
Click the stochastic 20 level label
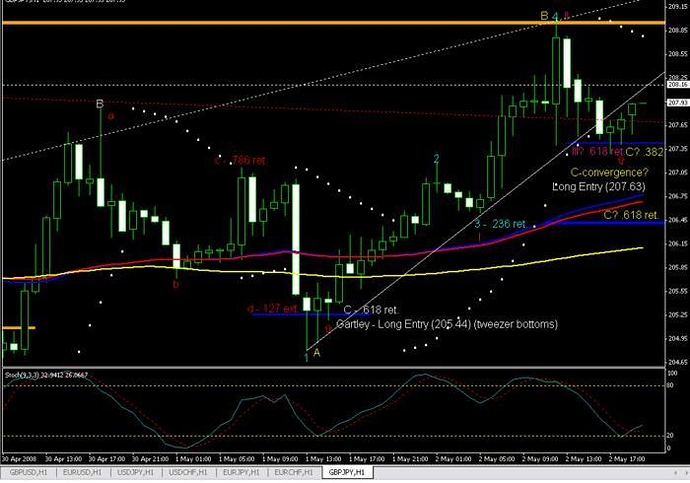pyautogui.click(x=671, y=435)
